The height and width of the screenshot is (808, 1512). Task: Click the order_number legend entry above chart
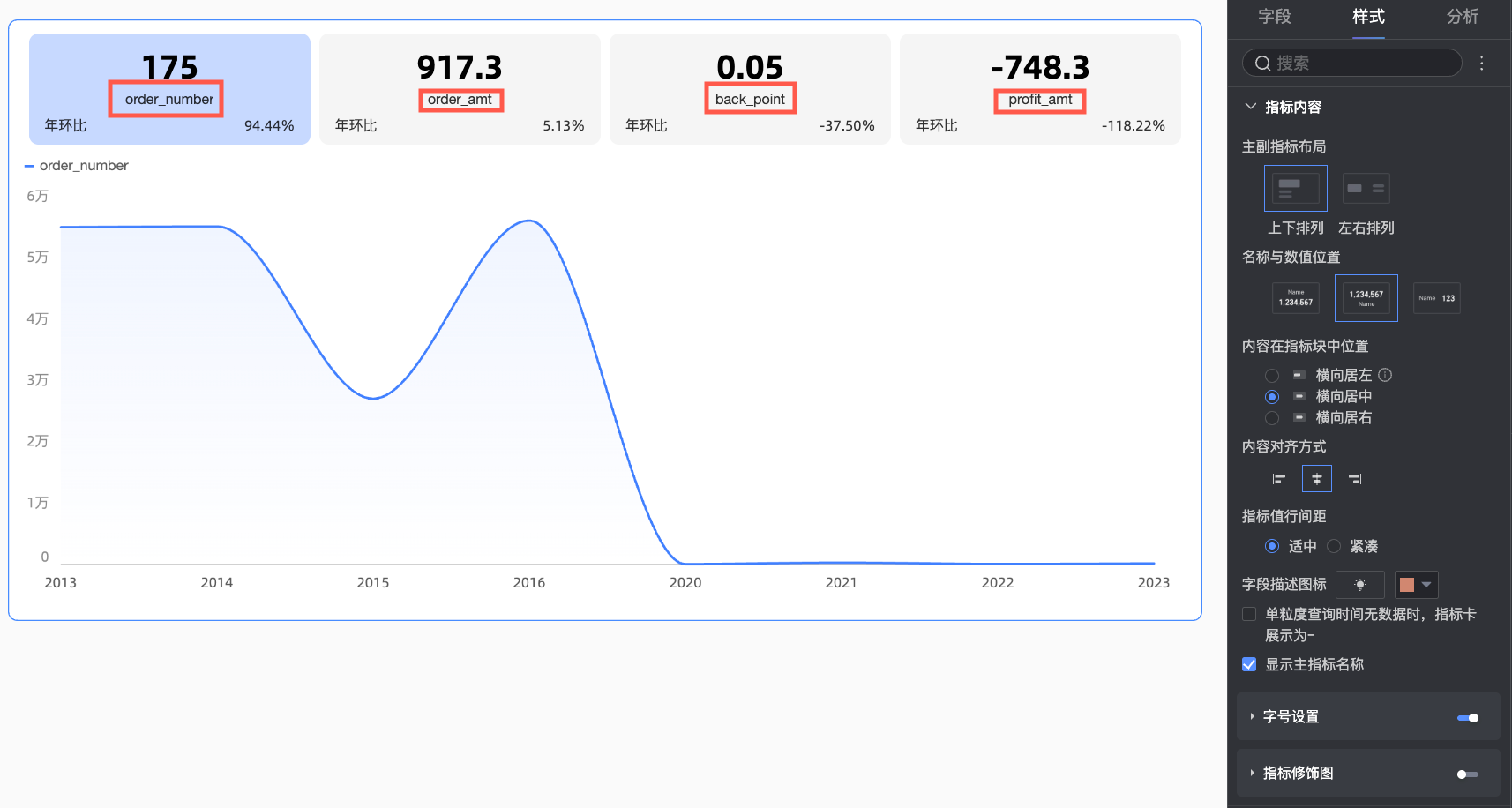[x=77, y=166]
